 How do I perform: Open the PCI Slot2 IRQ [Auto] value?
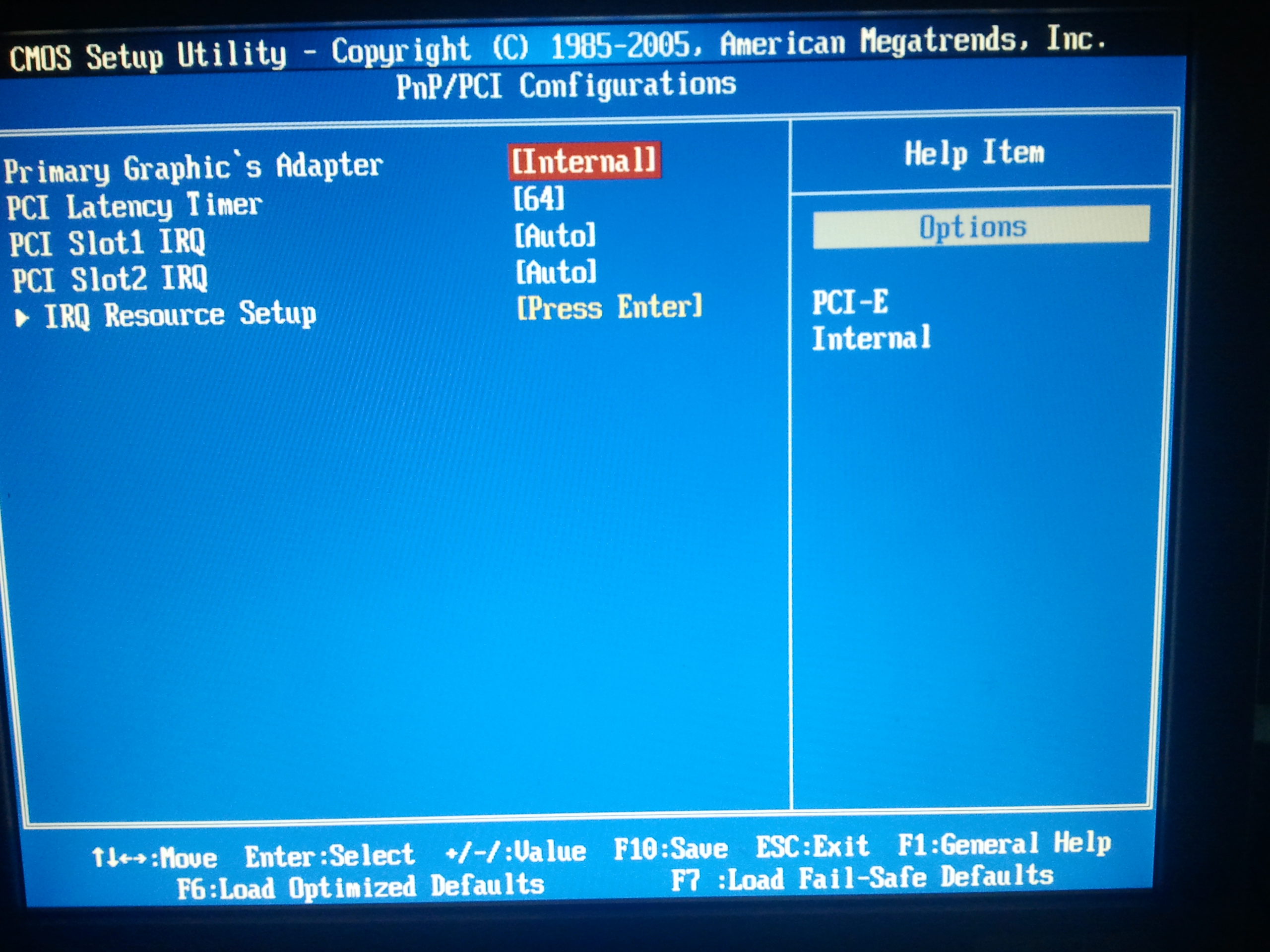[x=556, y=272]
